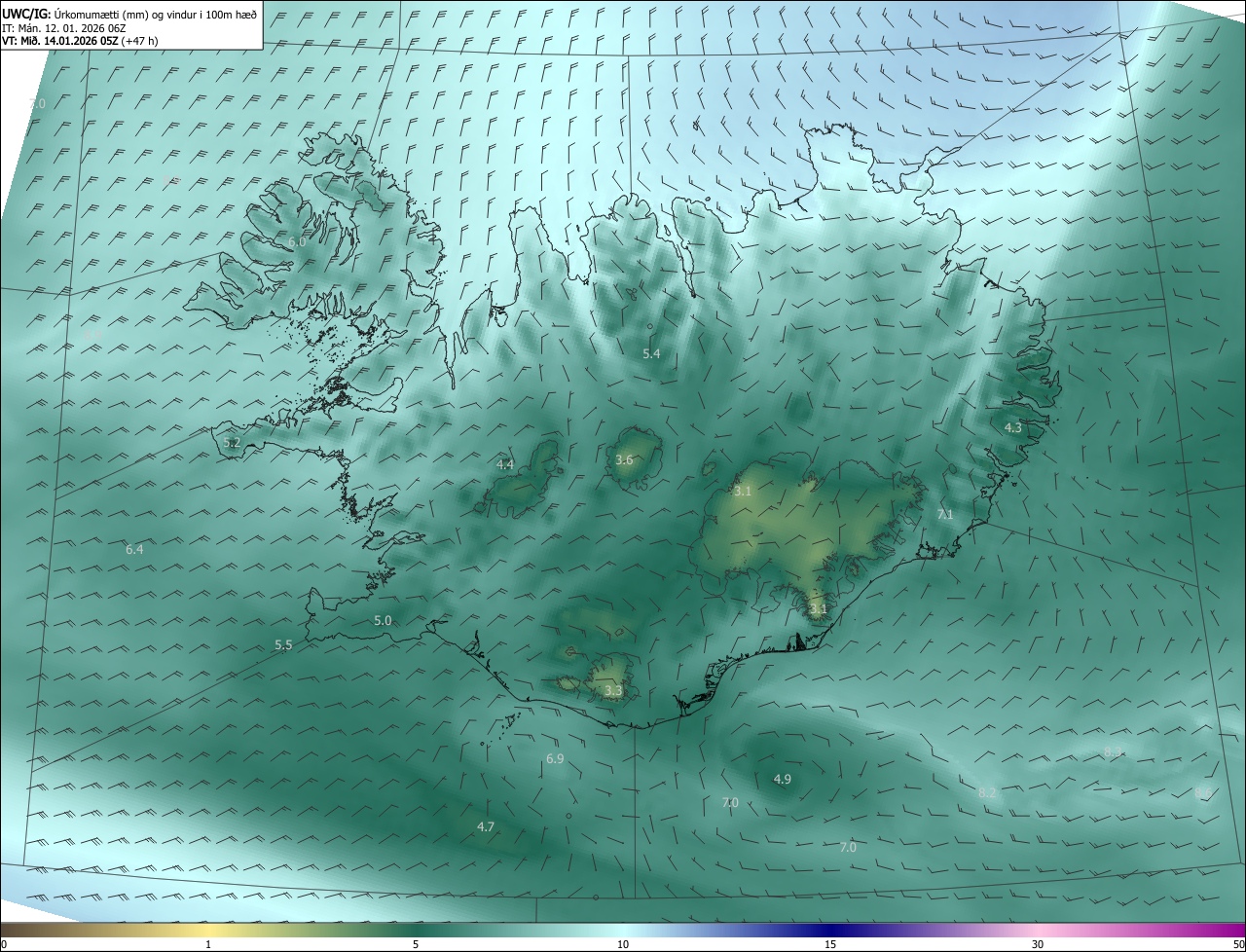
Task: Click the color scale at label 0
Action: 3,944
